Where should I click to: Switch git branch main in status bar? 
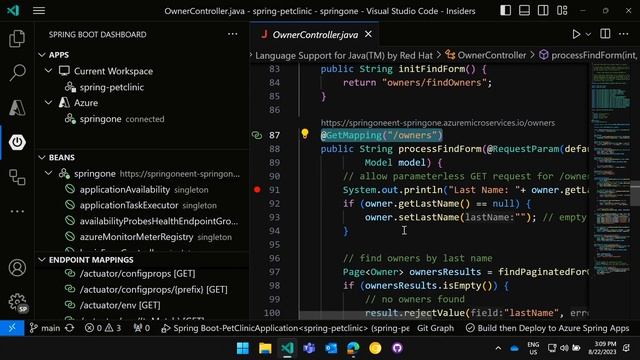click(x=45, y=328)
